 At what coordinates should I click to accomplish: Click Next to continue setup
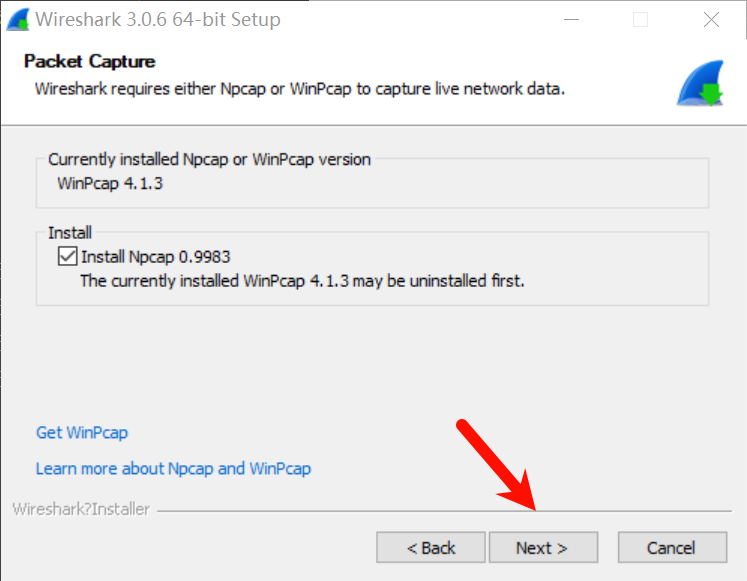pos(543,548)
